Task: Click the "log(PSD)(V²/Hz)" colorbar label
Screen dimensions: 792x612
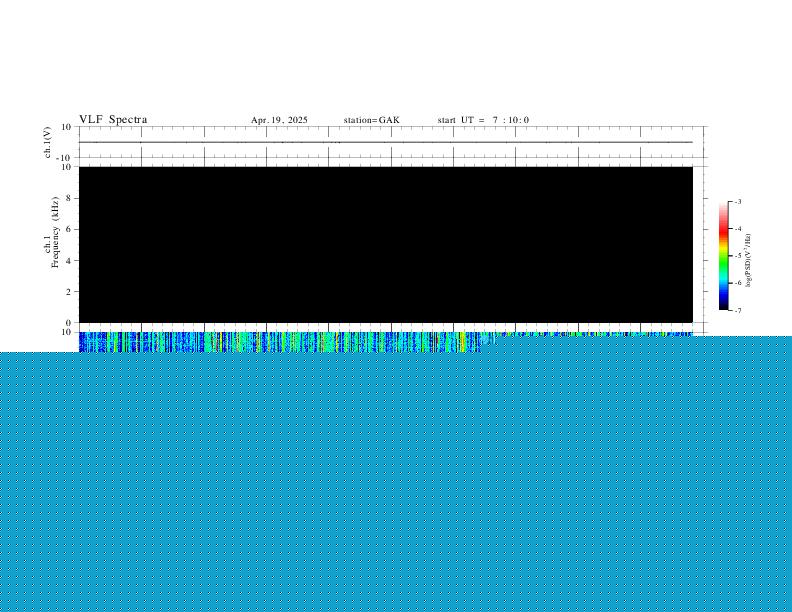Action: click(748, 261)
